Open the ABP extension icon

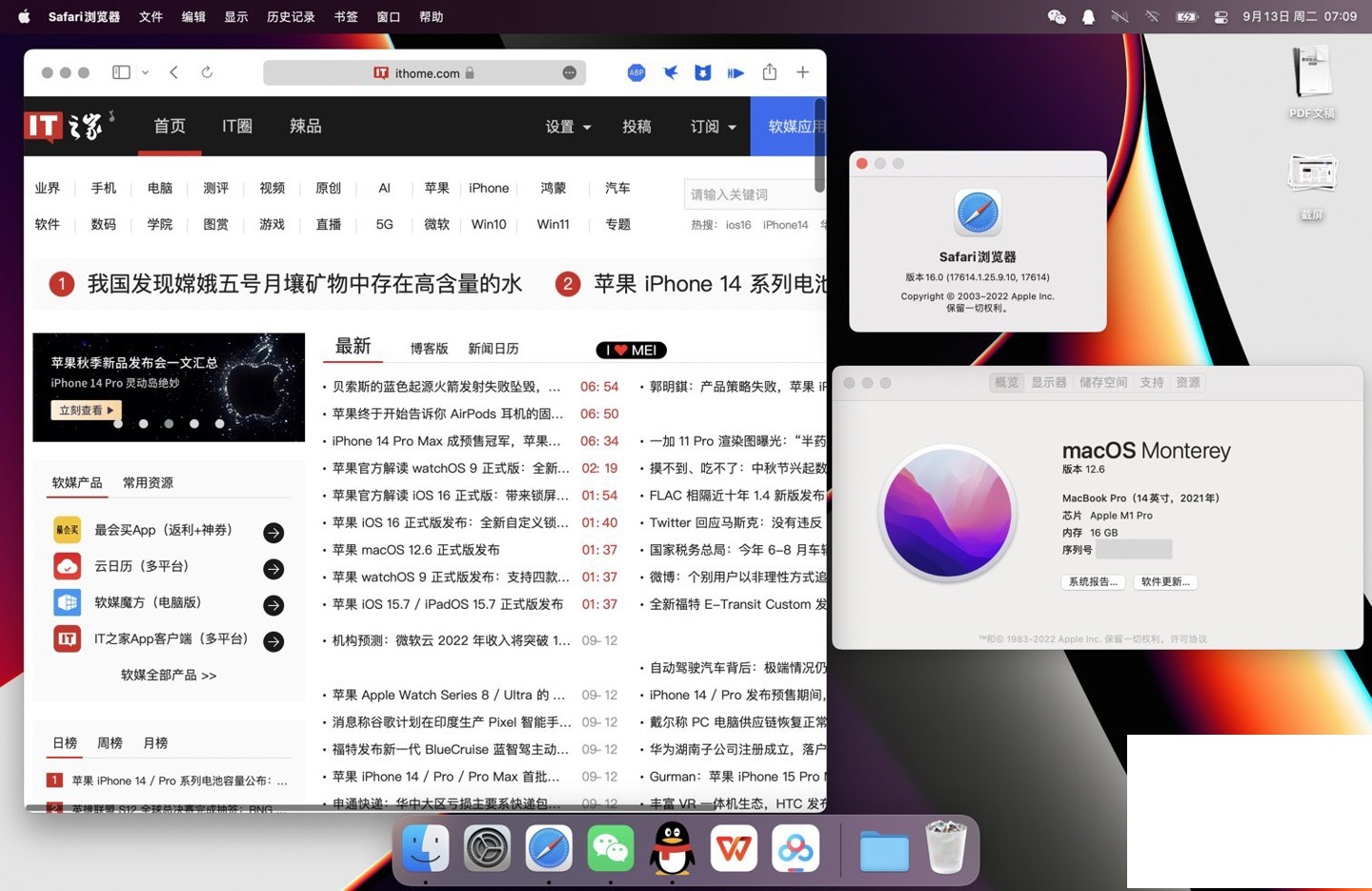[x=636, y=72]
